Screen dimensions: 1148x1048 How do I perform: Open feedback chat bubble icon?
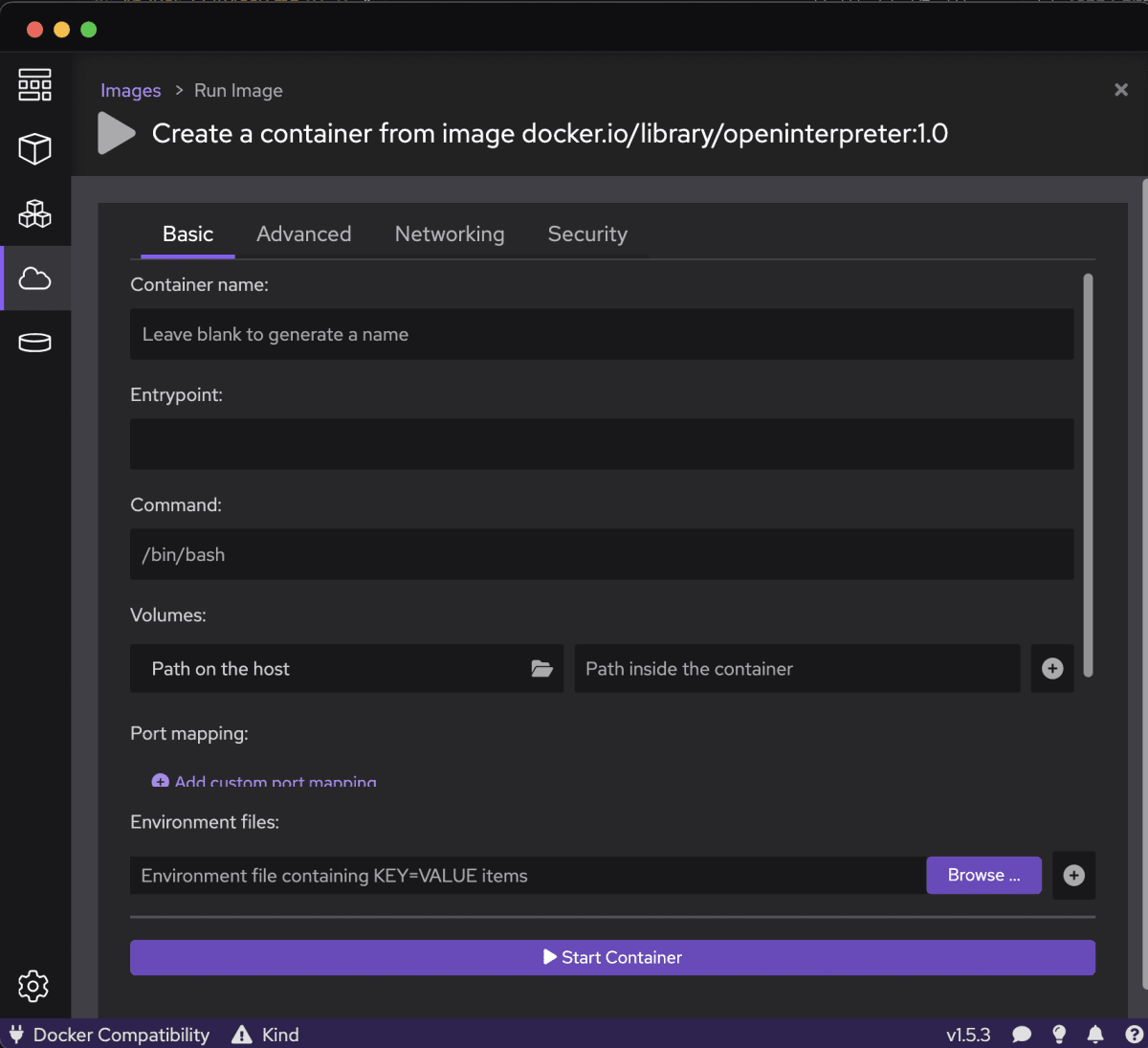point(1022,1035)
